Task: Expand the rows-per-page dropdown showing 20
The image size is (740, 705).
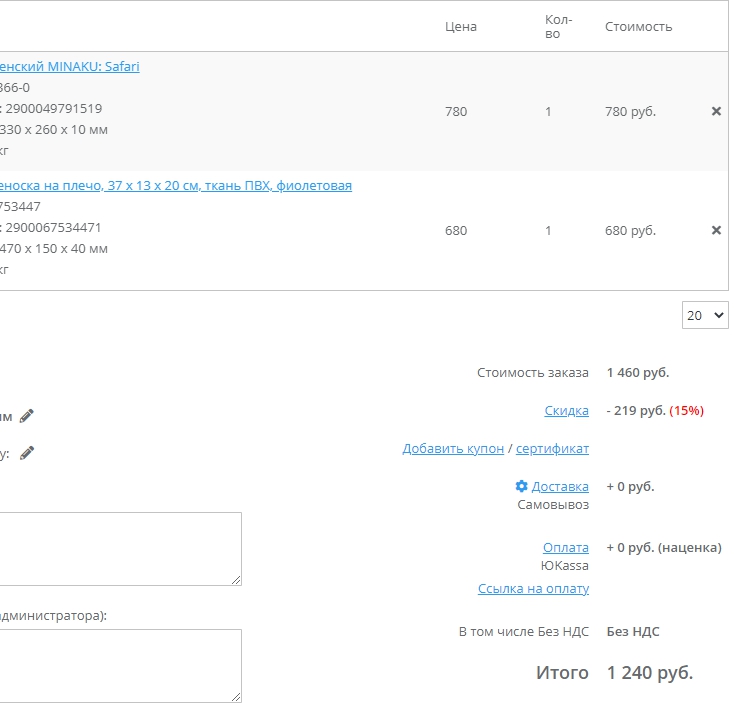Action: (705, 315)
